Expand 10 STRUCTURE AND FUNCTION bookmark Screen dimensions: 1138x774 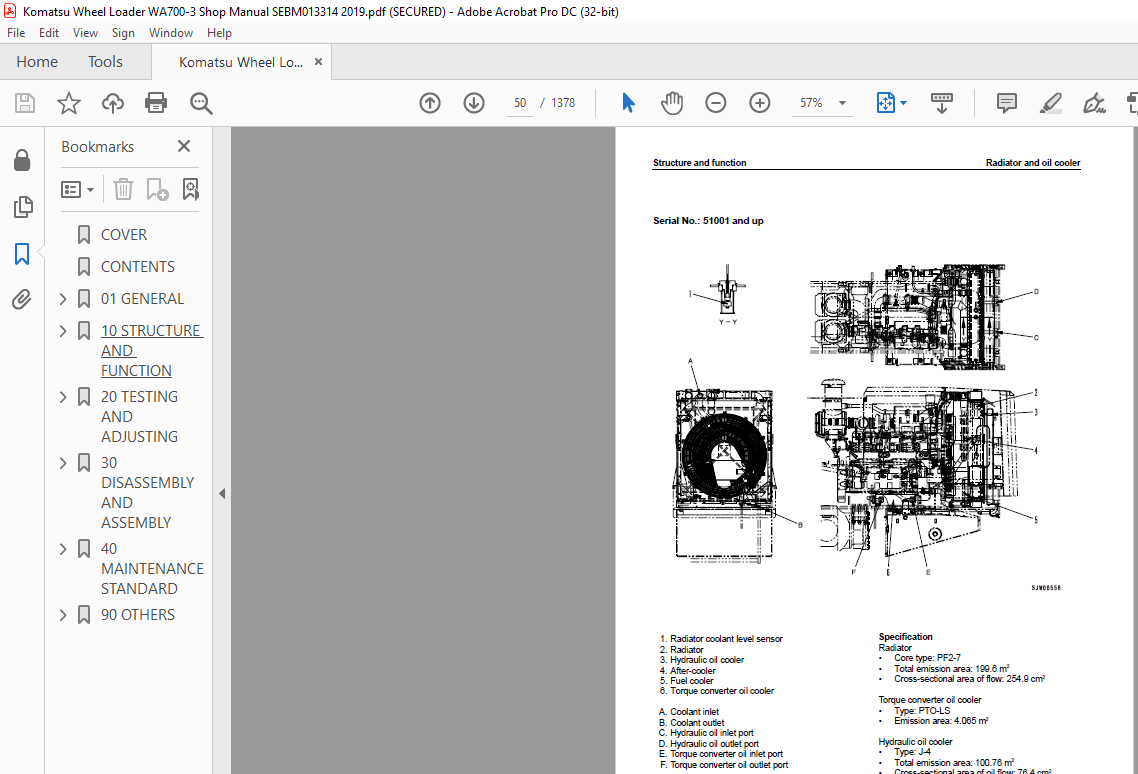(63, 331)
